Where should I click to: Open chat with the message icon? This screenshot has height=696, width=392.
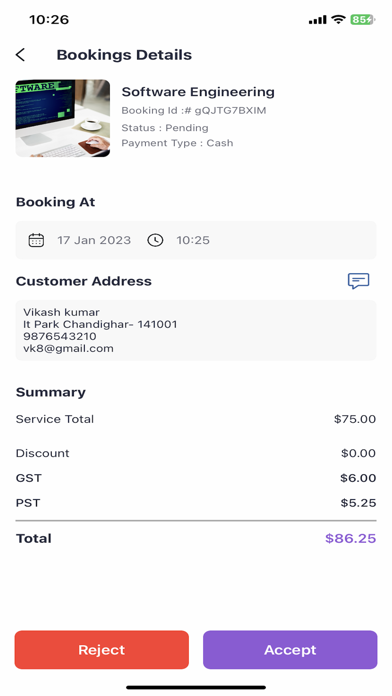358,281
